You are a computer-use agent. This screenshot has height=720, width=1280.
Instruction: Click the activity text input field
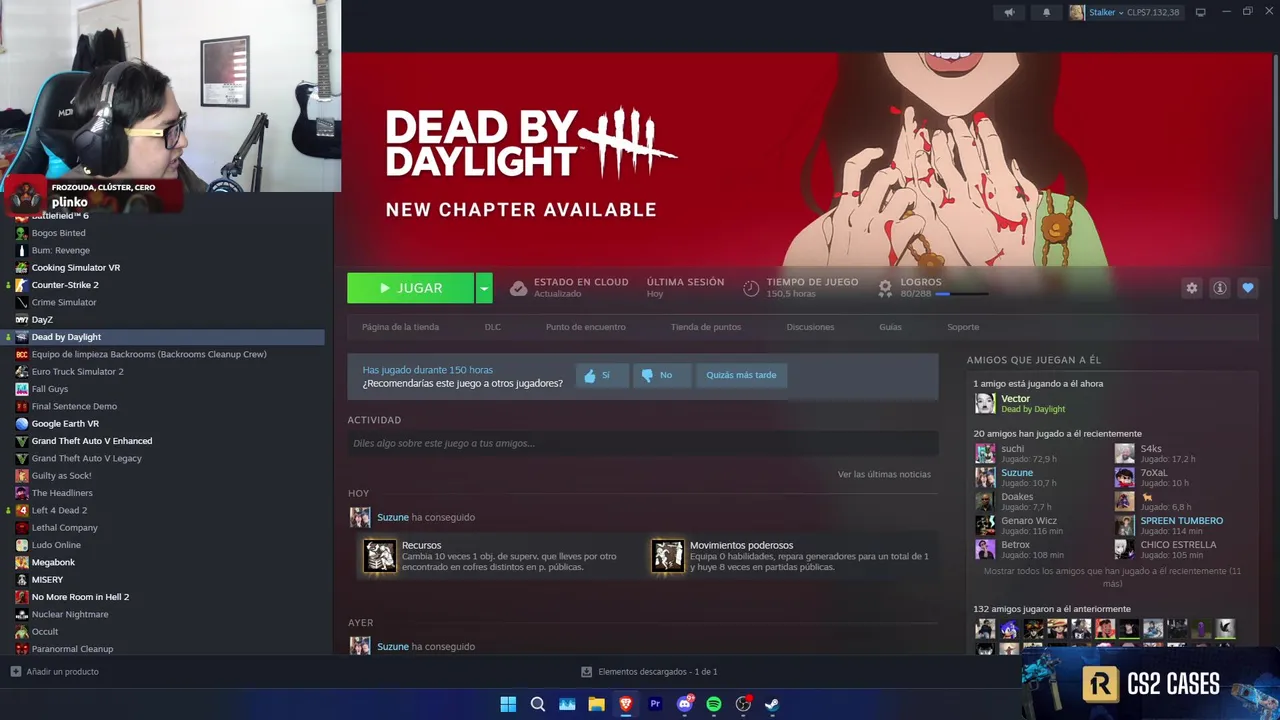coord(642,443)
